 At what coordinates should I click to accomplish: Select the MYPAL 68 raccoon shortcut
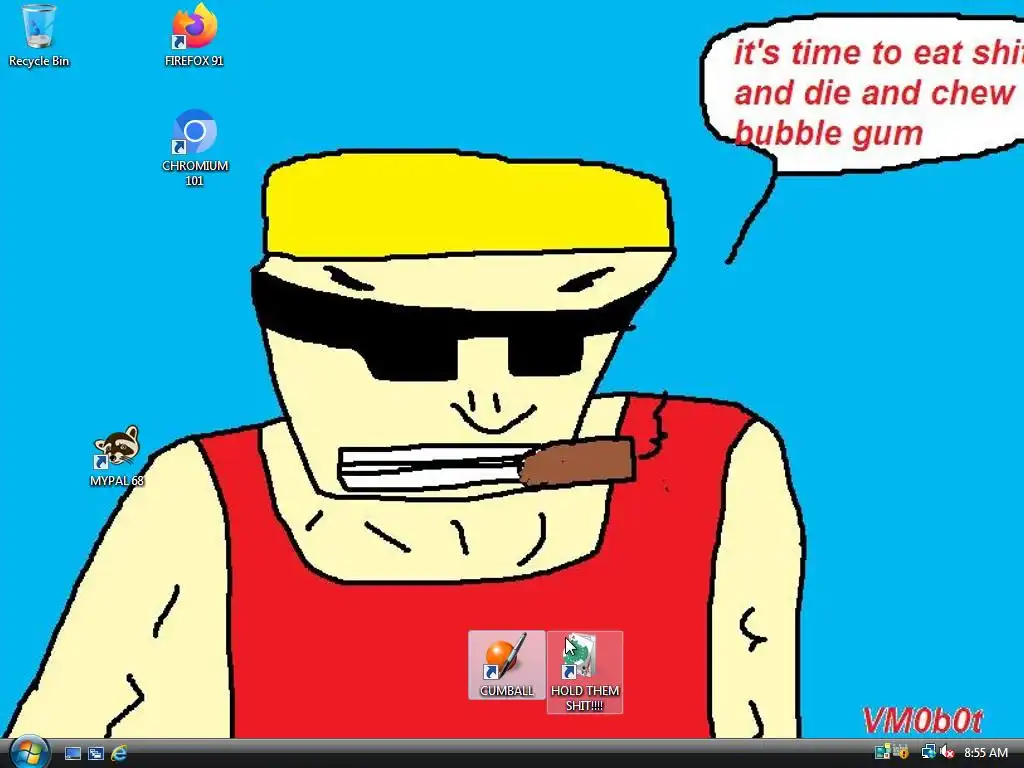[x=117, y=456]
